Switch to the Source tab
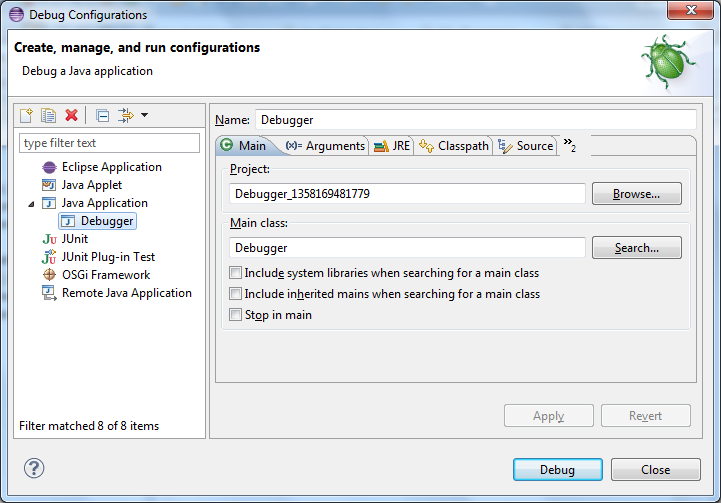721x503 pixels. [x=526, y=146]
